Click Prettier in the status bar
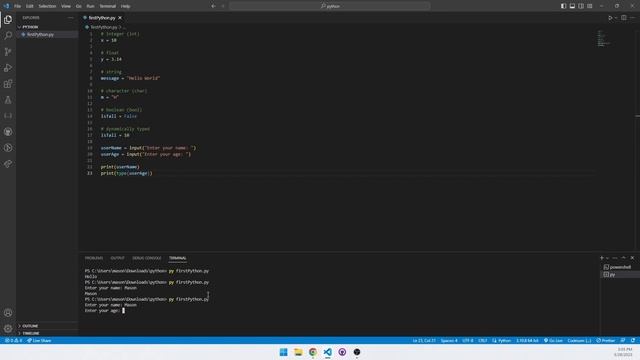The image size is (640, 360). [x=606, y=340]
